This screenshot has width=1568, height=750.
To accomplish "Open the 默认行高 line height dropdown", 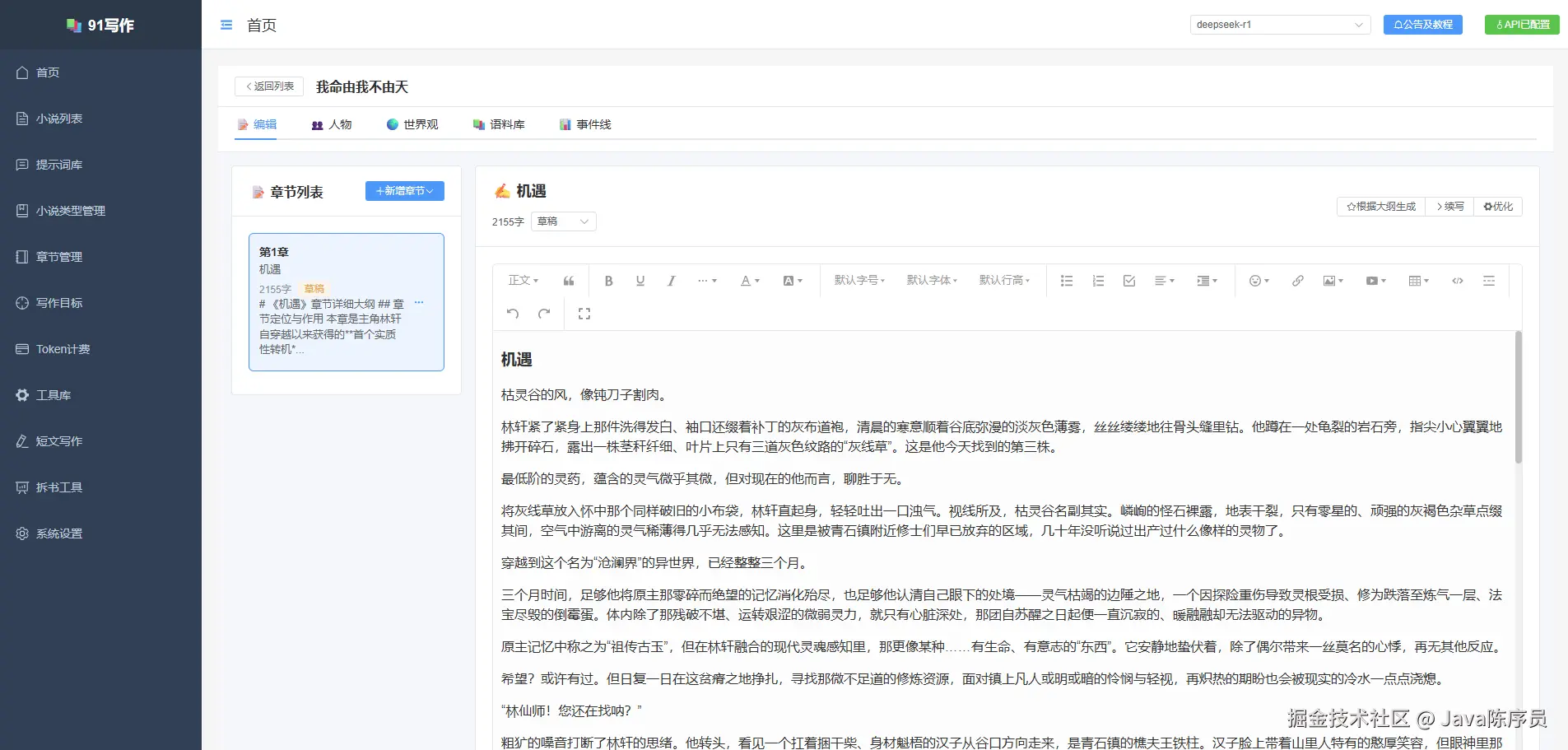I will pyautogui.click(x=1005, y=281).
